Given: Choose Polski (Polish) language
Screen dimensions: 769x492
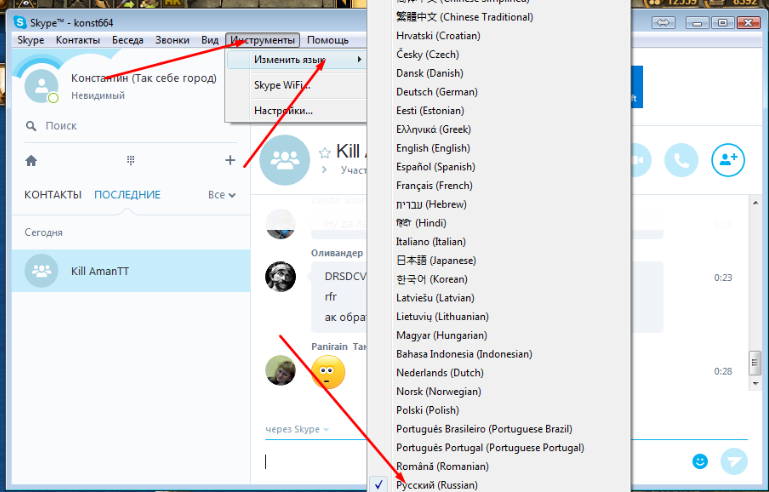Looking at the screenshot, I should 428,410.
